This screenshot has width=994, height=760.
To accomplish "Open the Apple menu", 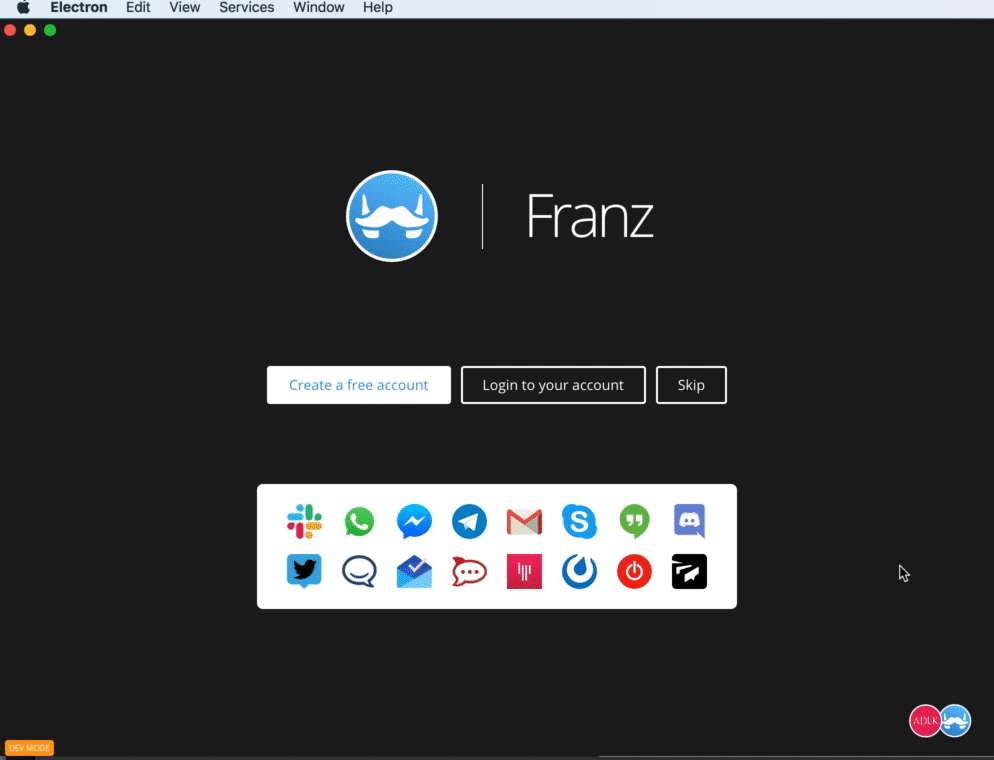I will coord(23,8).
